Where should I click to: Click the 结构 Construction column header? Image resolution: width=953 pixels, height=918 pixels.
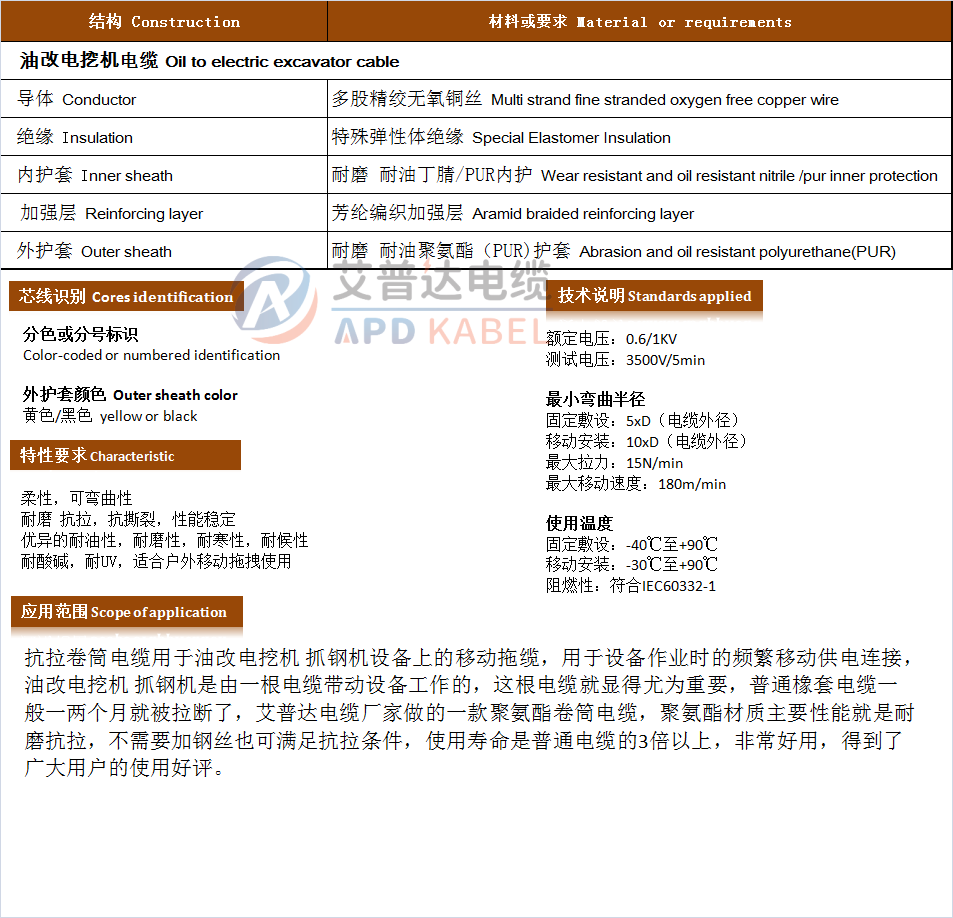(164, 21)
